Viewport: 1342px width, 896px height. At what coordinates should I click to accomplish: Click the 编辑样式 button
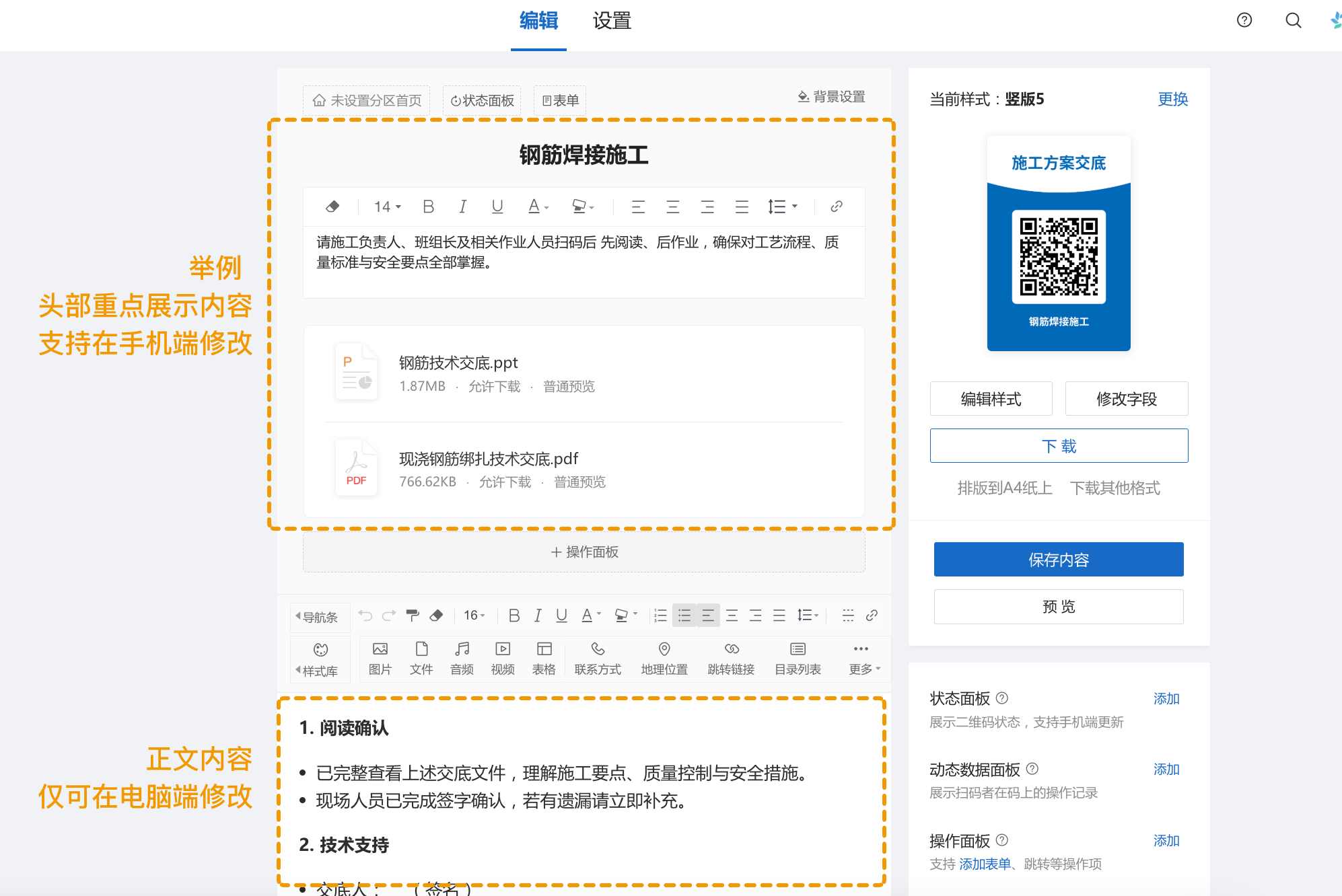coord(991,399)
